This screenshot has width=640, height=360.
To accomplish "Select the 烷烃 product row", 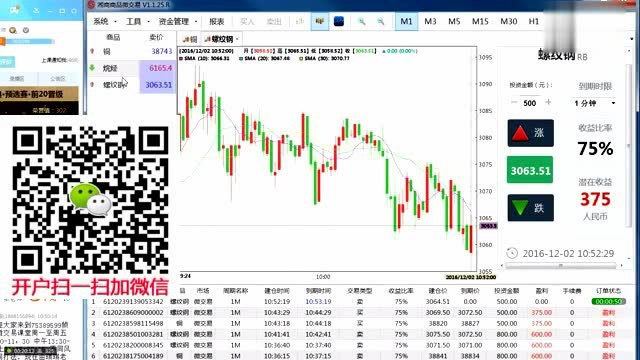I will 132,68.
